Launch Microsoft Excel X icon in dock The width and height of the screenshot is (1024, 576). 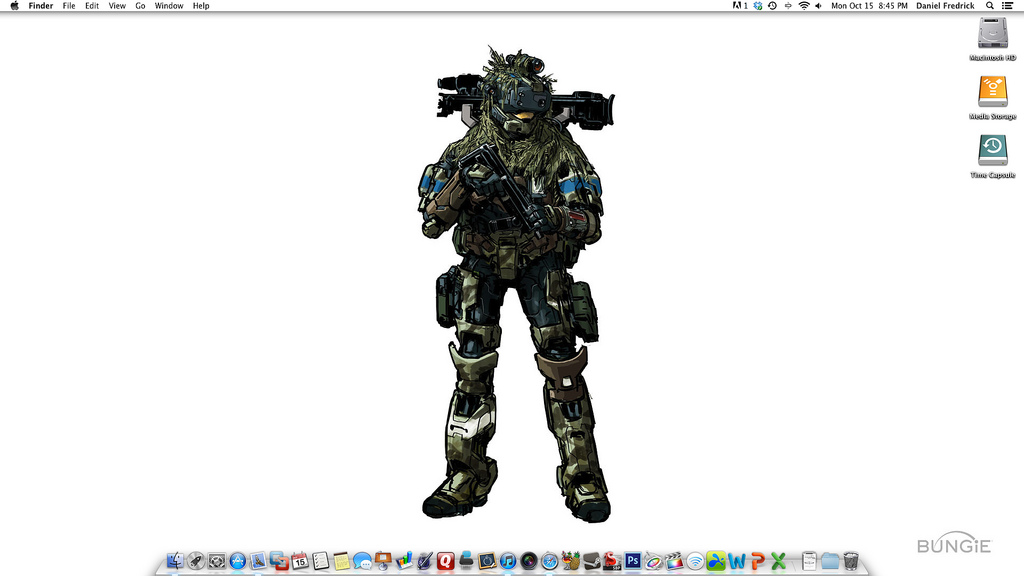pyautogui.click(x=778, y=560)
